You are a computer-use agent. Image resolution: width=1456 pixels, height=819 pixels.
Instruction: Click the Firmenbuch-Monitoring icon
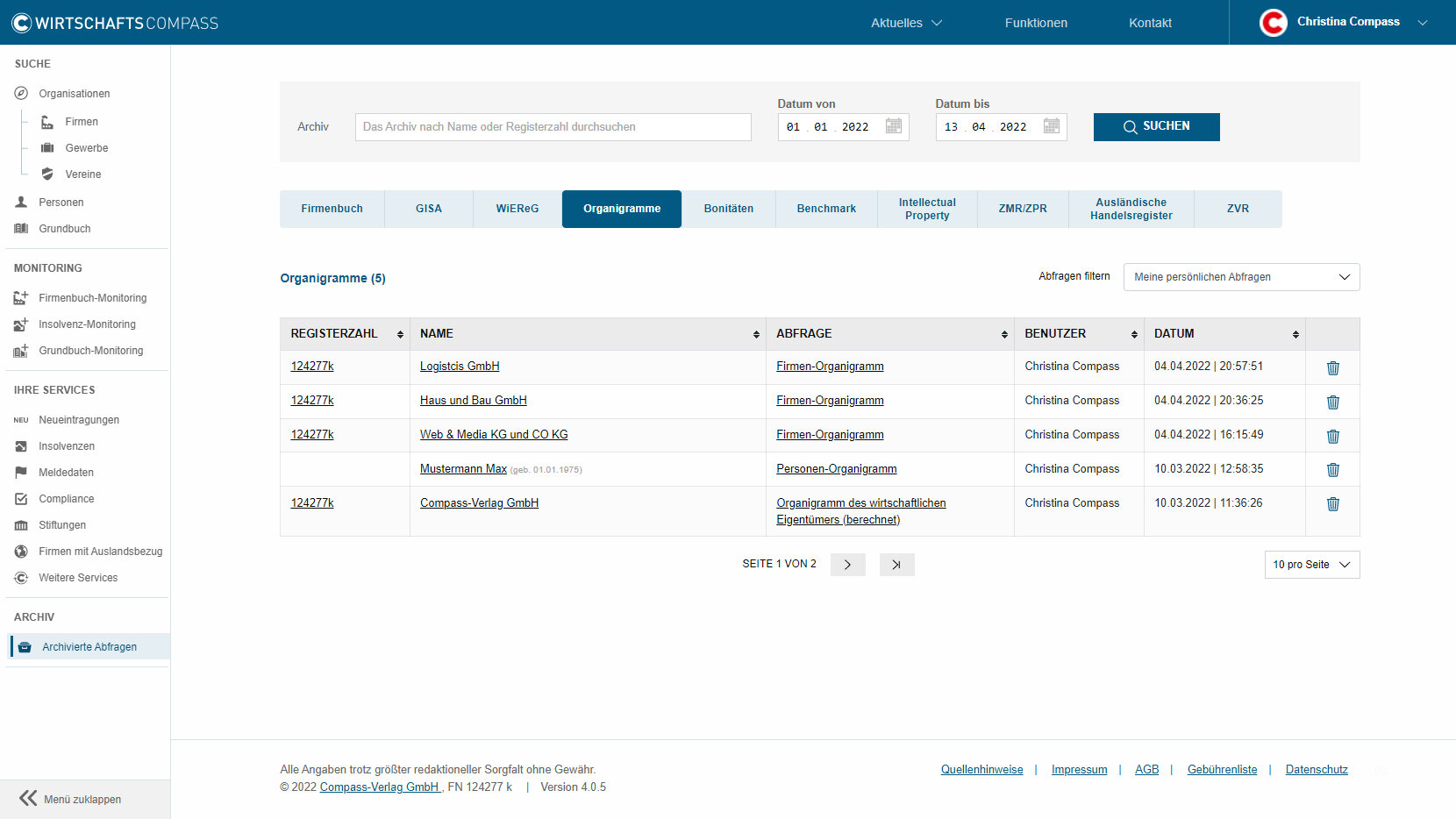point(21,298)
